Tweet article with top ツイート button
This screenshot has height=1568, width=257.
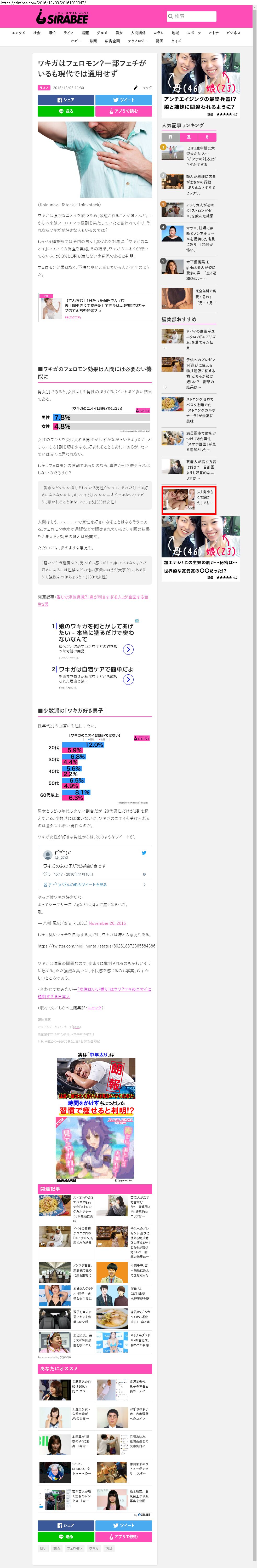(x=124, y=100)
